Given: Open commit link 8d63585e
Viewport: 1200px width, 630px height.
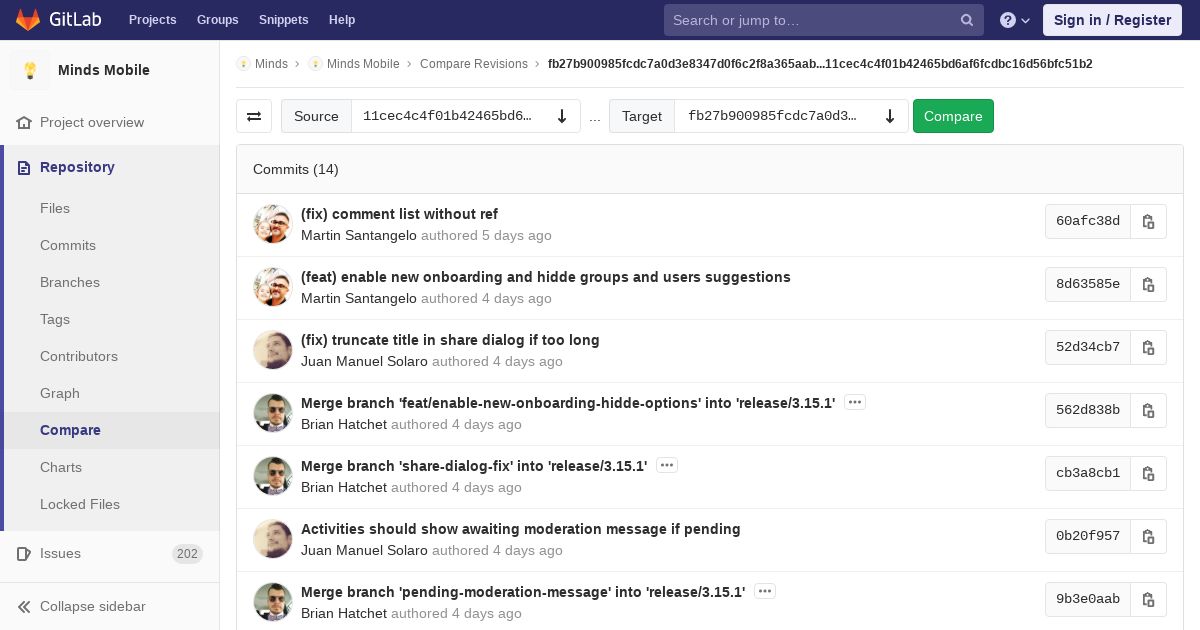Looking at the screenshot, I should [1088, 284].
